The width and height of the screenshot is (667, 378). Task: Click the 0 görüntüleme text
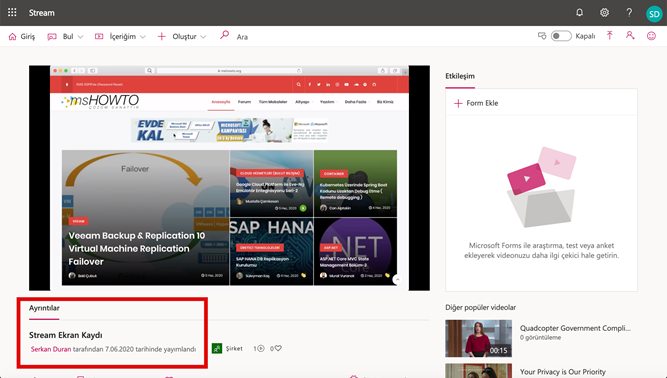point(540,338)
